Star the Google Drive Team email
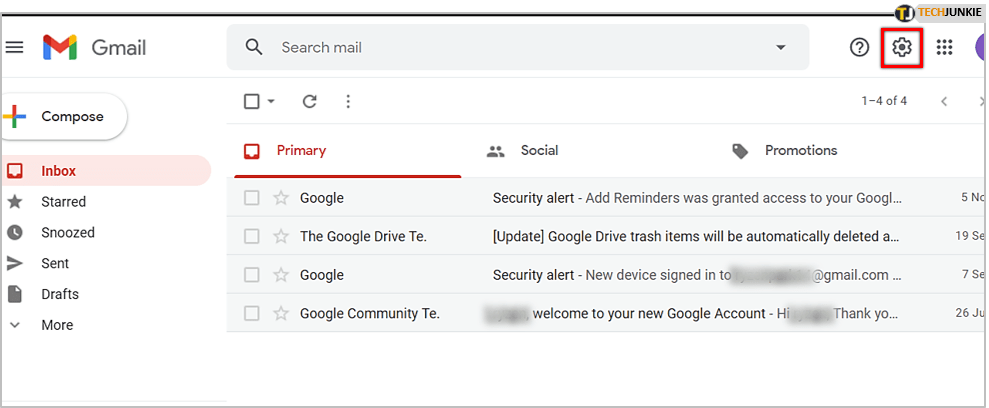Image resolution: width=989 pixels, height=408 pixels. pyautogui.click(x=281, y=237)
